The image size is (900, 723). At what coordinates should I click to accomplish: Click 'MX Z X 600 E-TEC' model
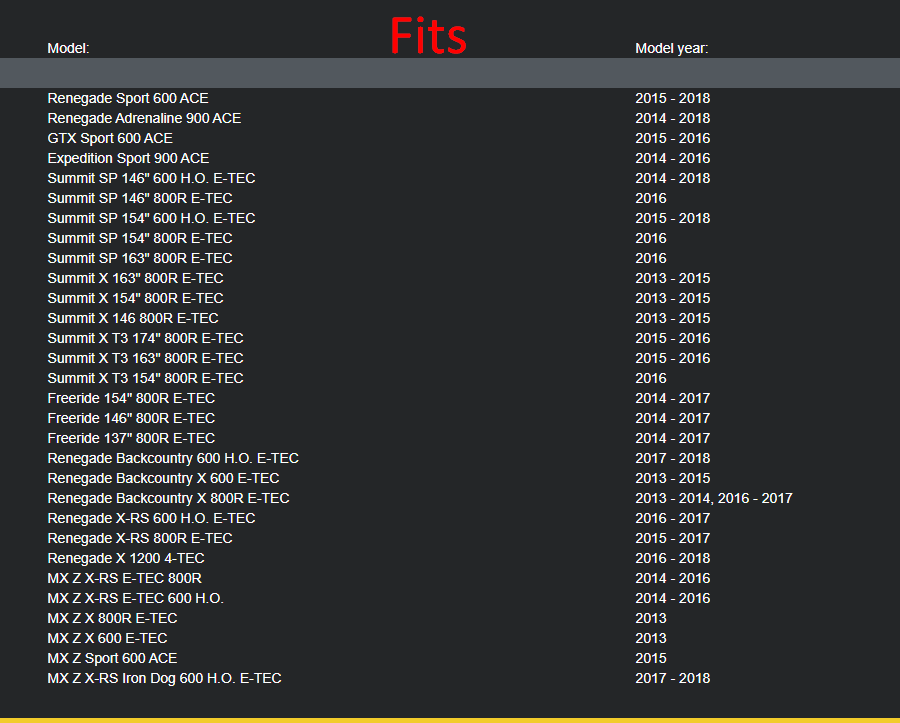coord(107,639)
